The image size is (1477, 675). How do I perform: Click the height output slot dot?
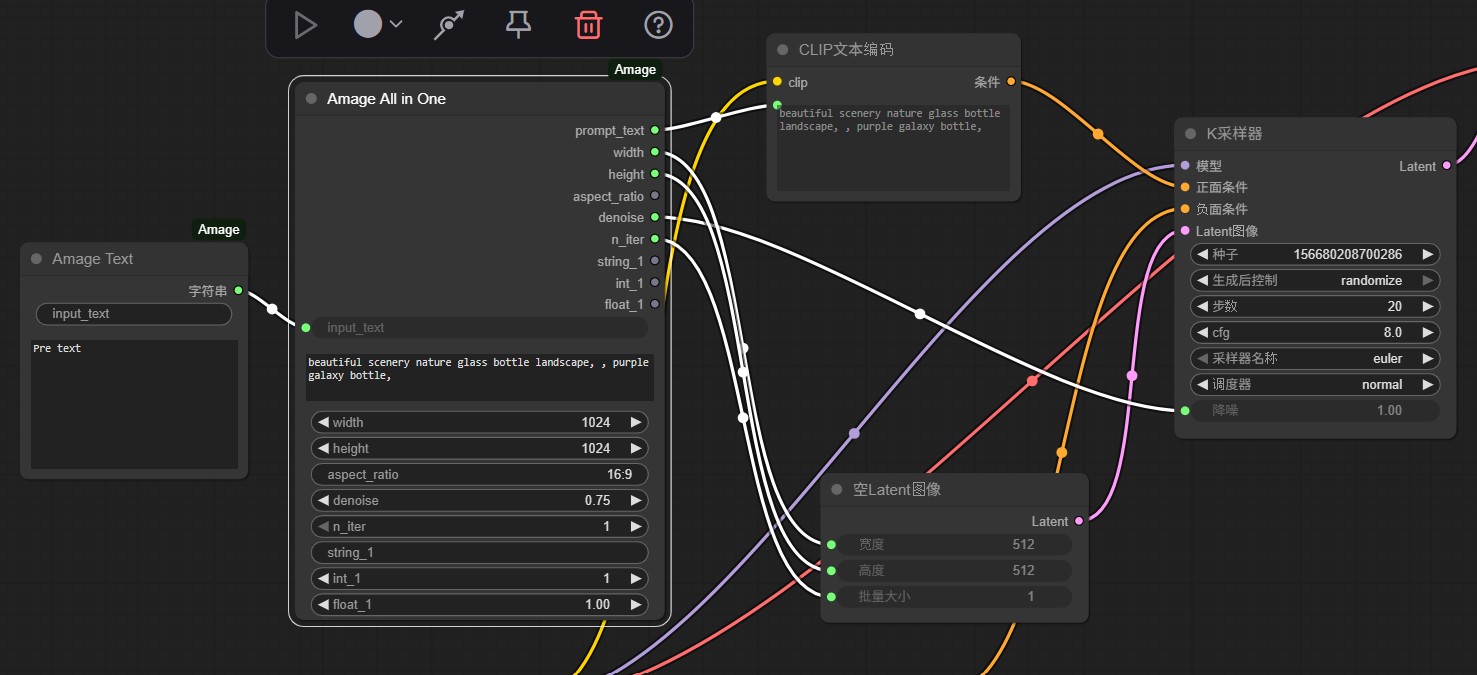tap(655, 174)
